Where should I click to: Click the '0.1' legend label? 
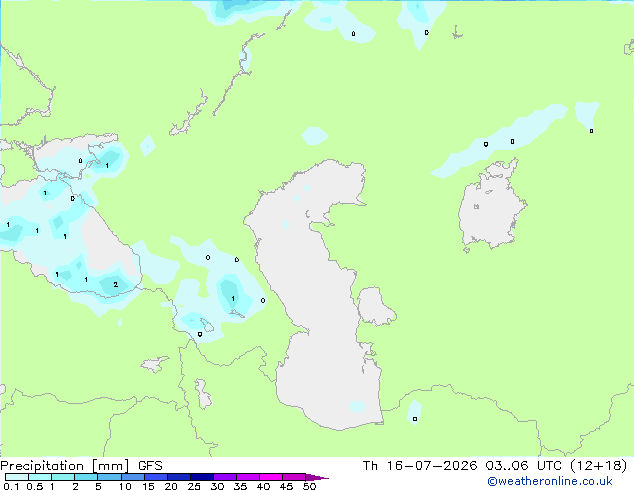click(11, 486)
